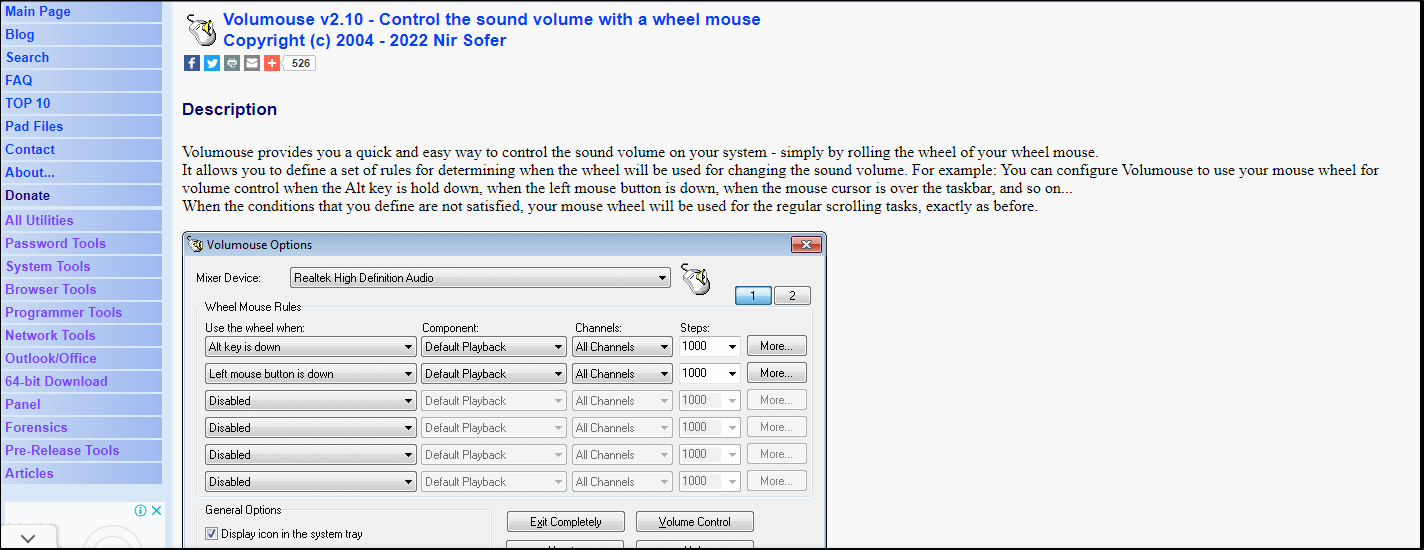The width and height of the screenshot is (1424, 550).
Task: Toggle 'Display icon in the system tray' checkbox
Action: (x=211, y=534)
